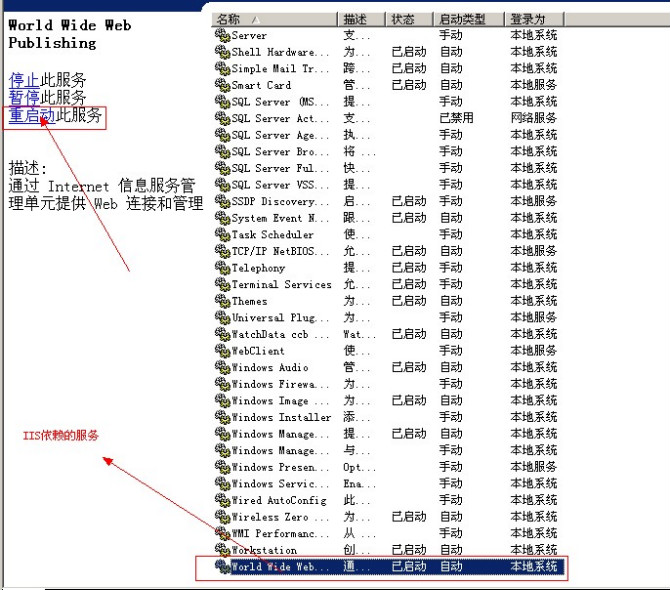This screenshot has width=670, height=590.
Task: Click the Simple Mail Tr... service gear icon
Action: click(222, 68)
